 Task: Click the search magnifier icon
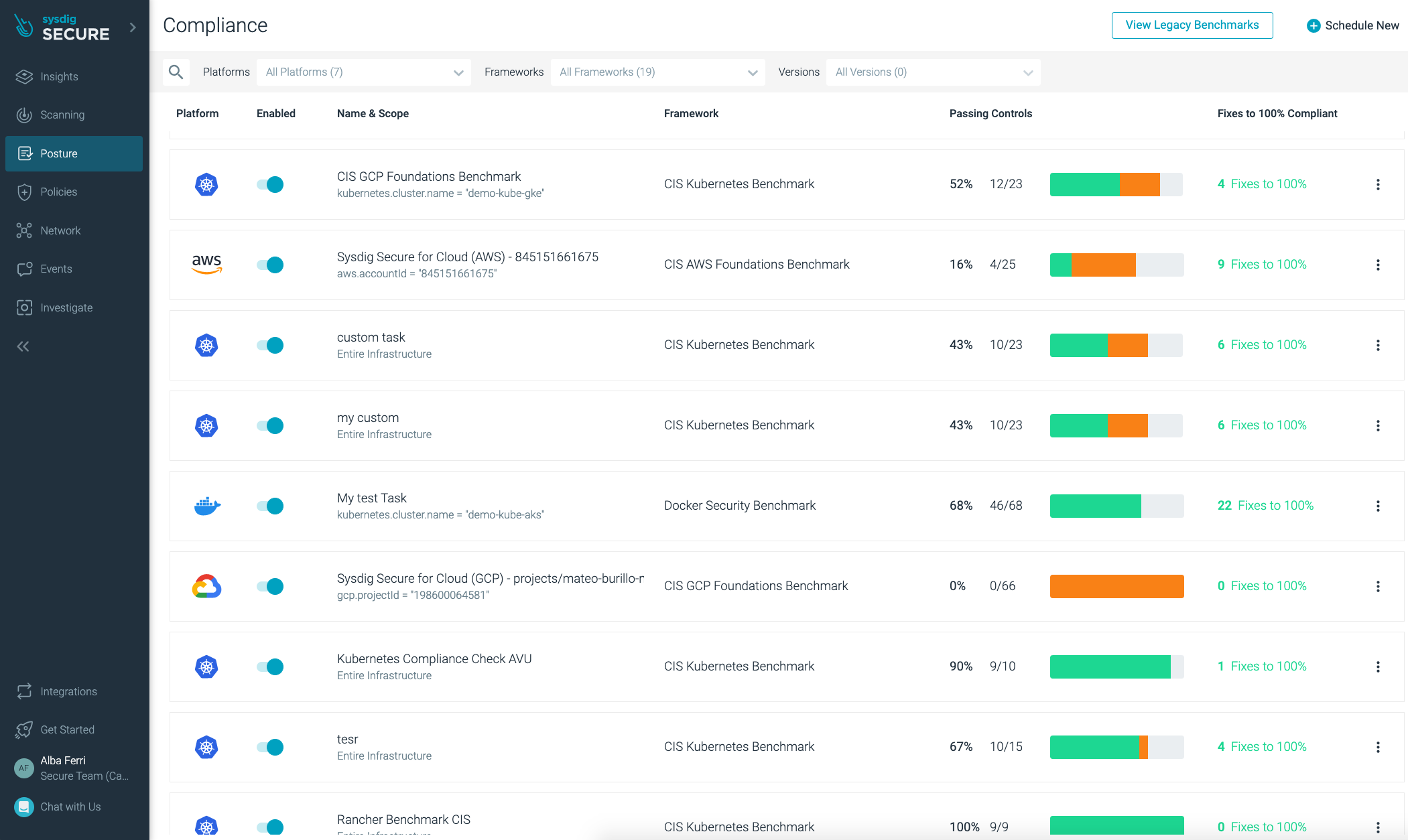coord(176,72)
